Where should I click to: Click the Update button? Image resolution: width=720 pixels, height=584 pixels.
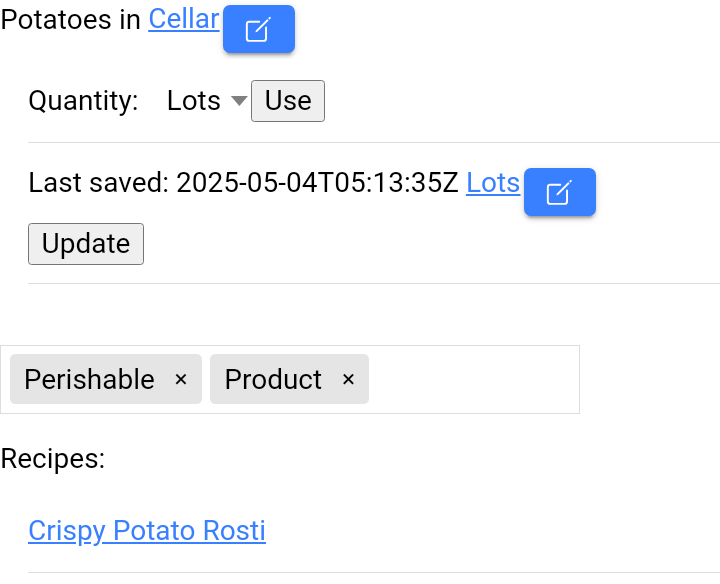point(86,244)
